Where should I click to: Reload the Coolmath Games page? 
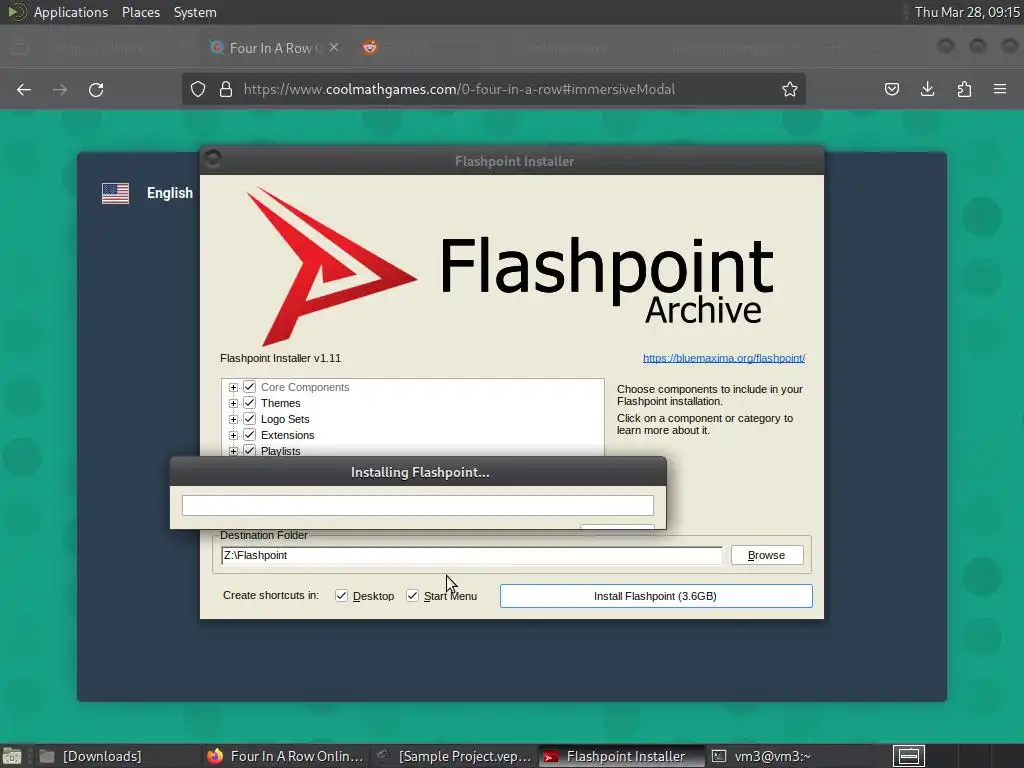tap(96, 89)
